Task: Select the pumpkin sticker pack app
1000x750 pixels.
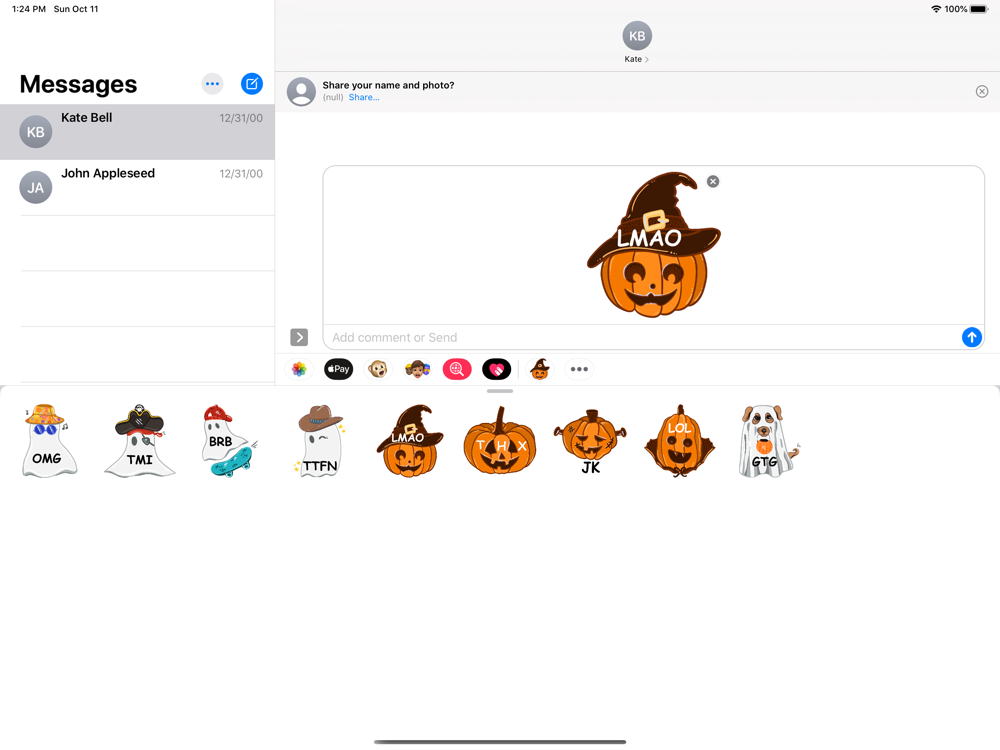Action: [540, 369]
